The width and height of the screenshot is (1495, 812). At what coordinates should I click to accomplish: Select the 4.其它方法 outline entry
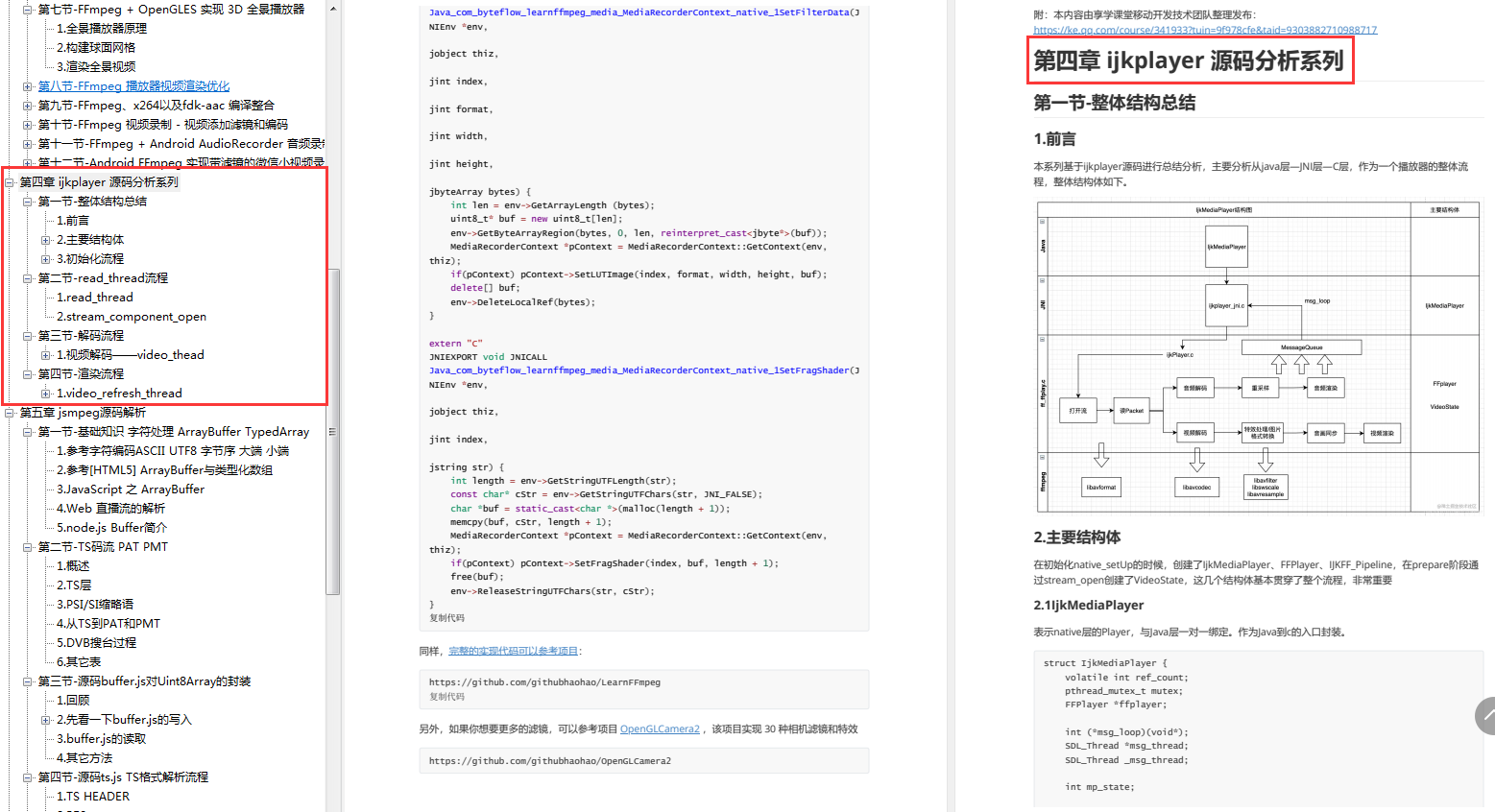click(x=84, y=758)
